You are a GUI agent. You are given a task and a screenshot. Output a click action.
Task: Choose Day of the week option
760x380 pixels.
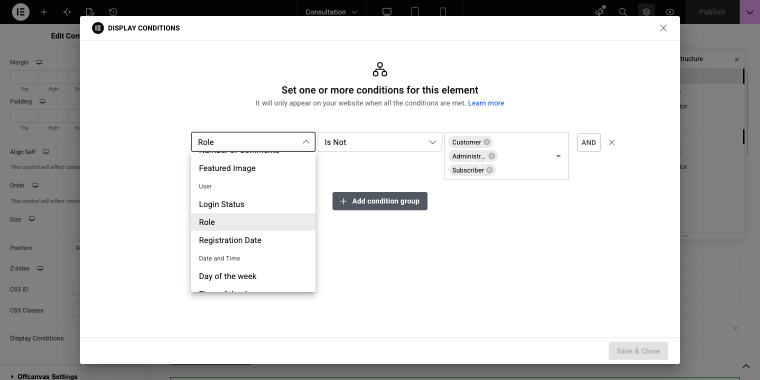[x=253, y=276]
